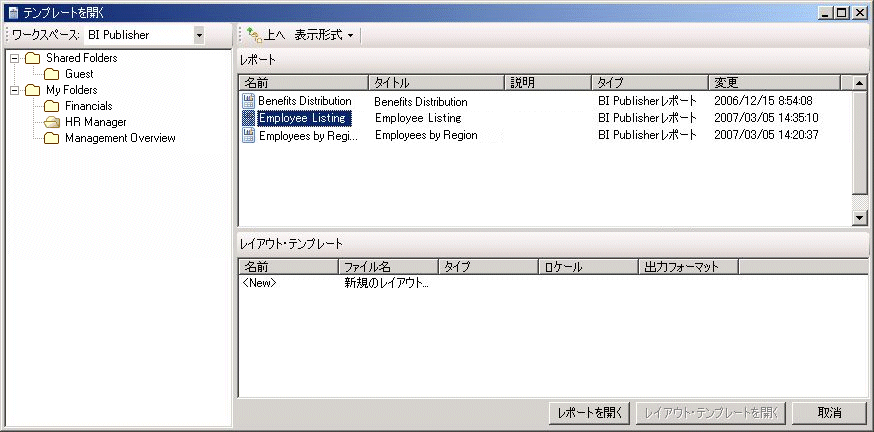The image size is (874, 432).
Task: Select Management Overview in the folder tree
Action: point(120,138)
